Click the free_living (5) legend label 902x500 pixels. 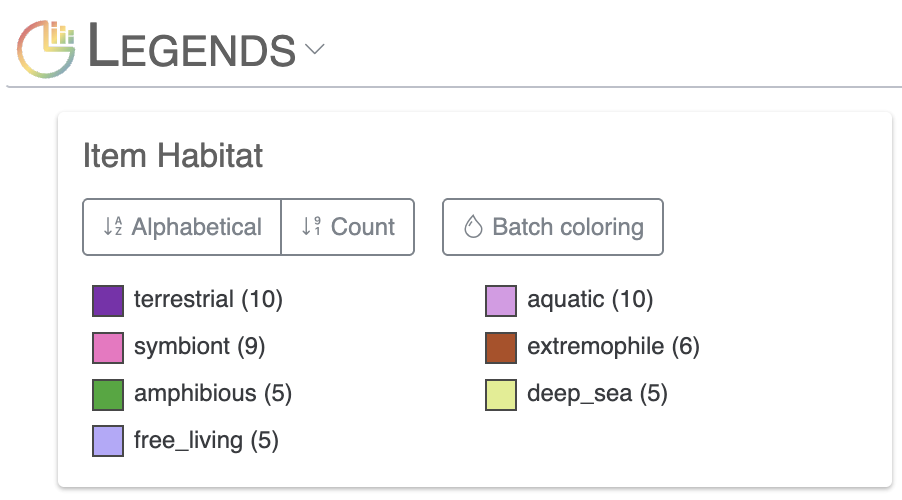206,441
